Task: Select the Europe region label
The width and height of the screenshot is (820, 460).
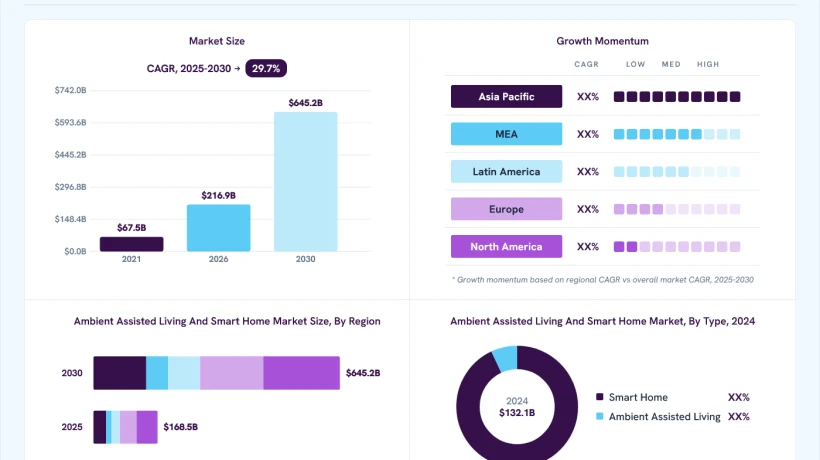Action: (x=506, y=209)
